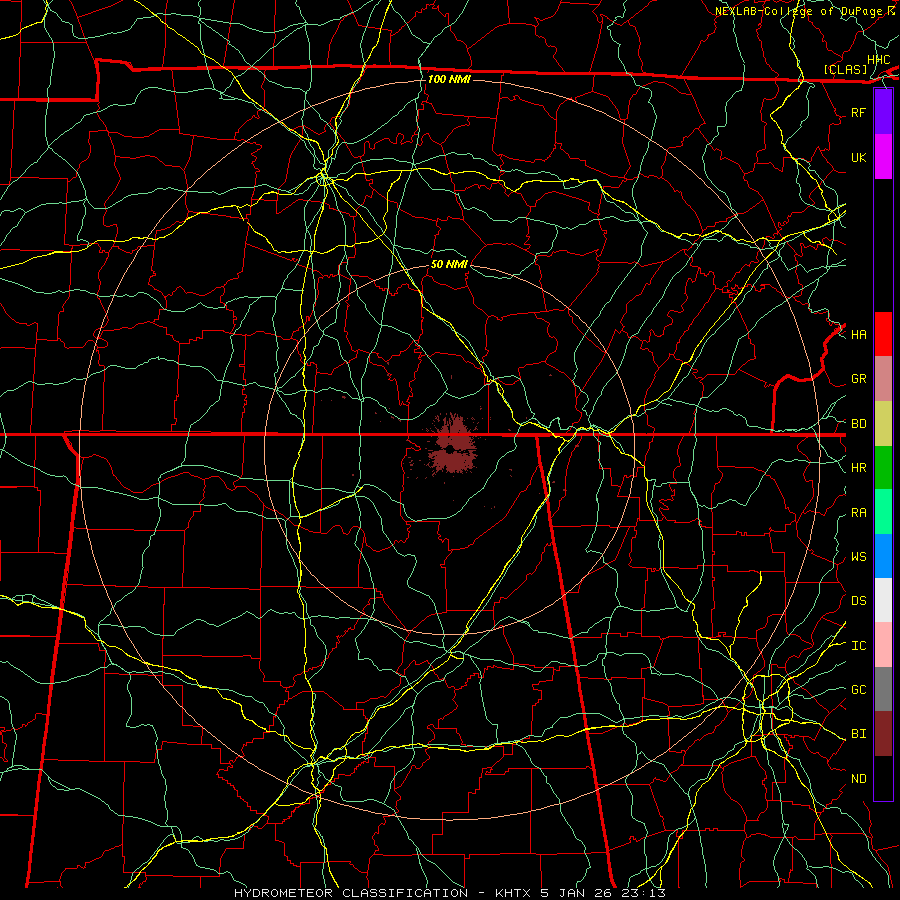Screen dimensions: 900x900
Task: Click the RA legend label
Action: (x=859, y=513)
